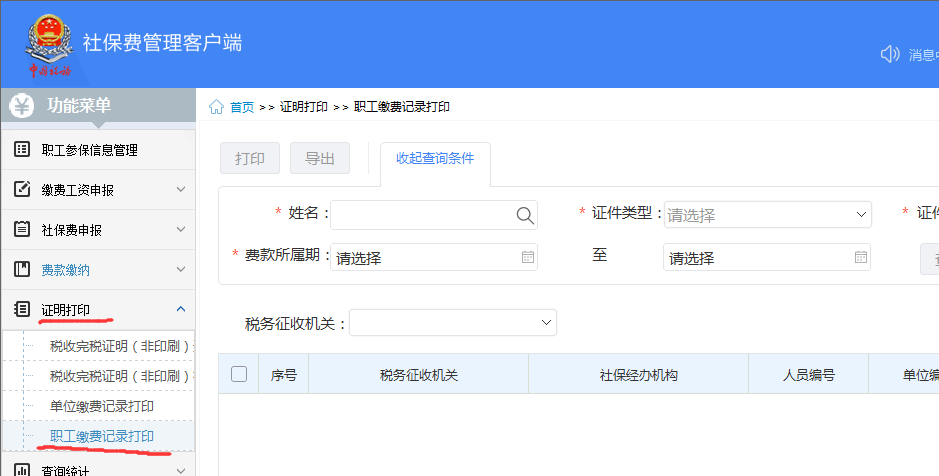Click the 打印 button

tap(250, 159)
